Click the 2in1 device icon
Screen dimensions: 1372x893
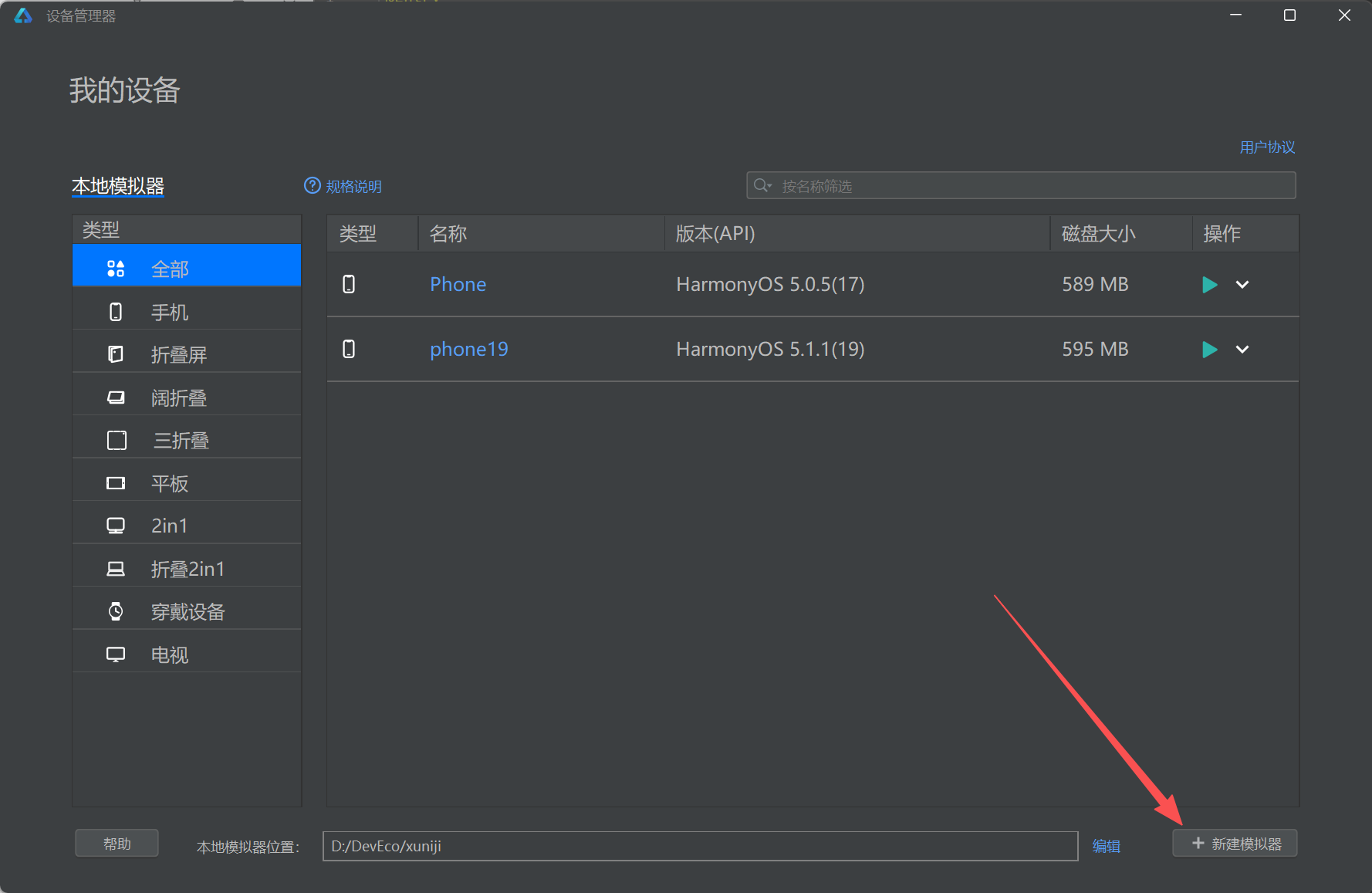[116, 526]
